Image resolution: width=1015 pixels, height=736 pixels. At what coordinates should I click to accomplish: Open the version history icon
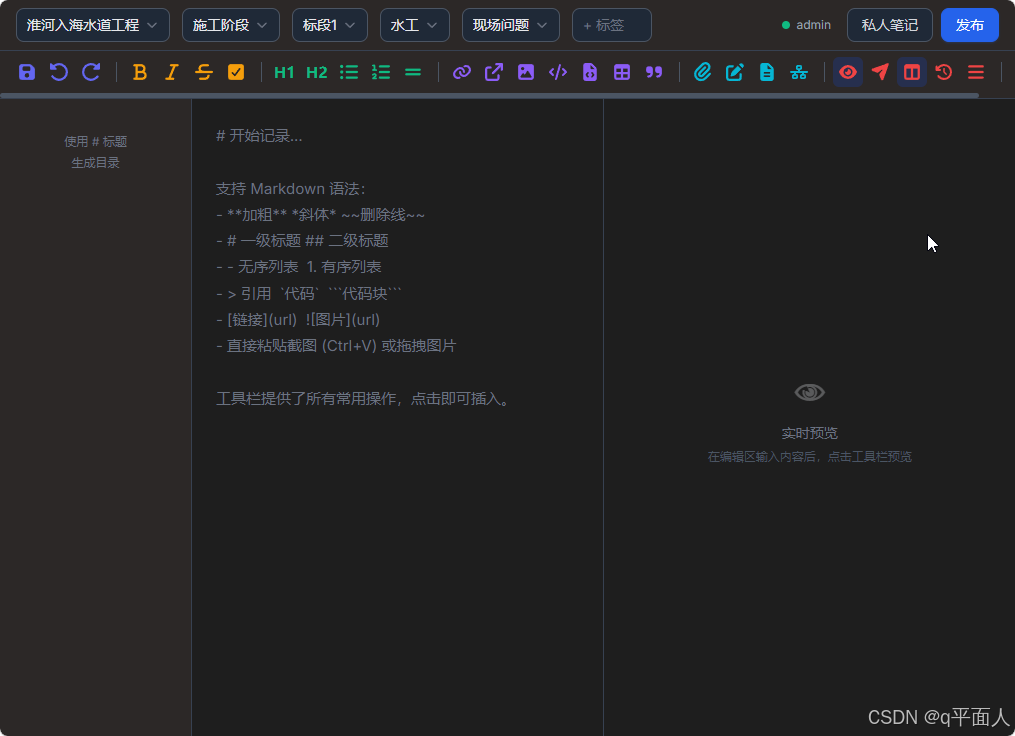944,72
